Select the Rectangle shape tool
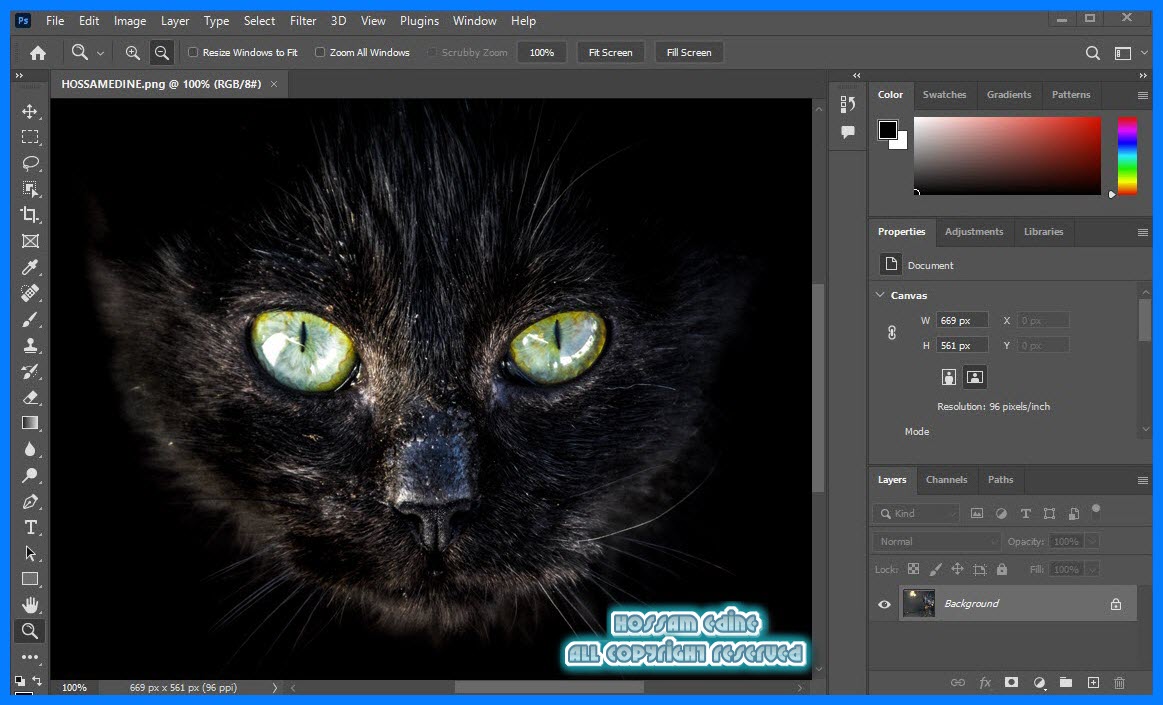The width and height of the screenshot is (1163, 705). click(x=30, y=579)
